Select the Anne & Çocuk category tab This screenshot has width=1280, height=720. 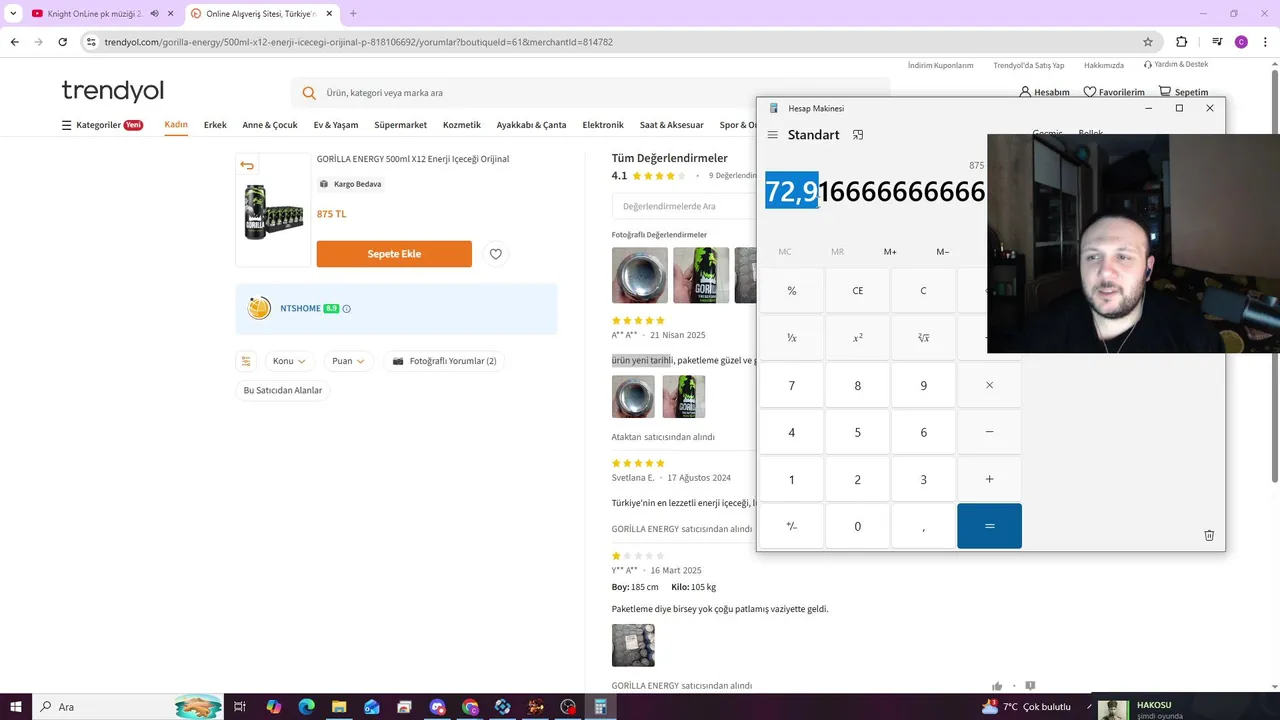(270, 125)
